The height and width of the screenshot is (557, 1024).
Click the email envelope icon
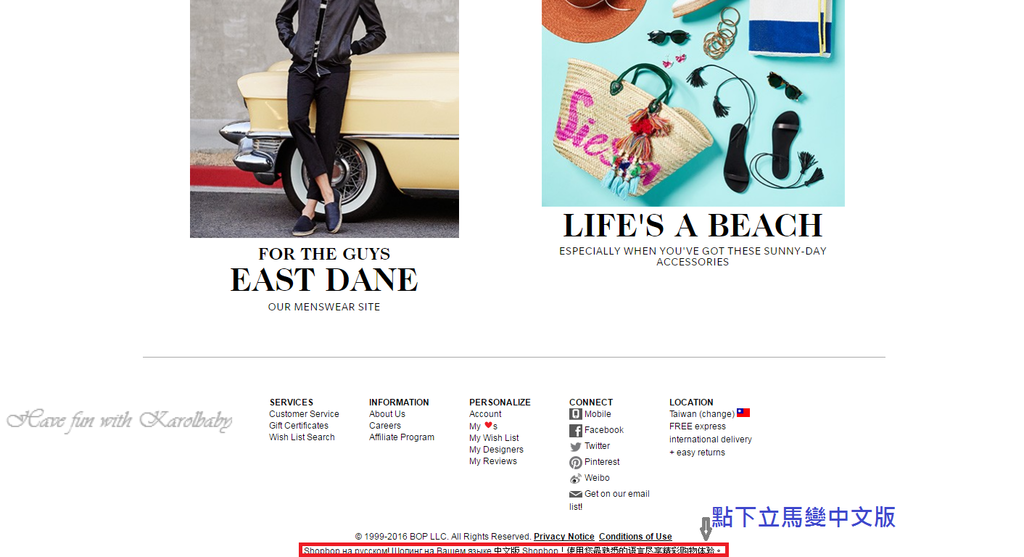coord(575,494)
